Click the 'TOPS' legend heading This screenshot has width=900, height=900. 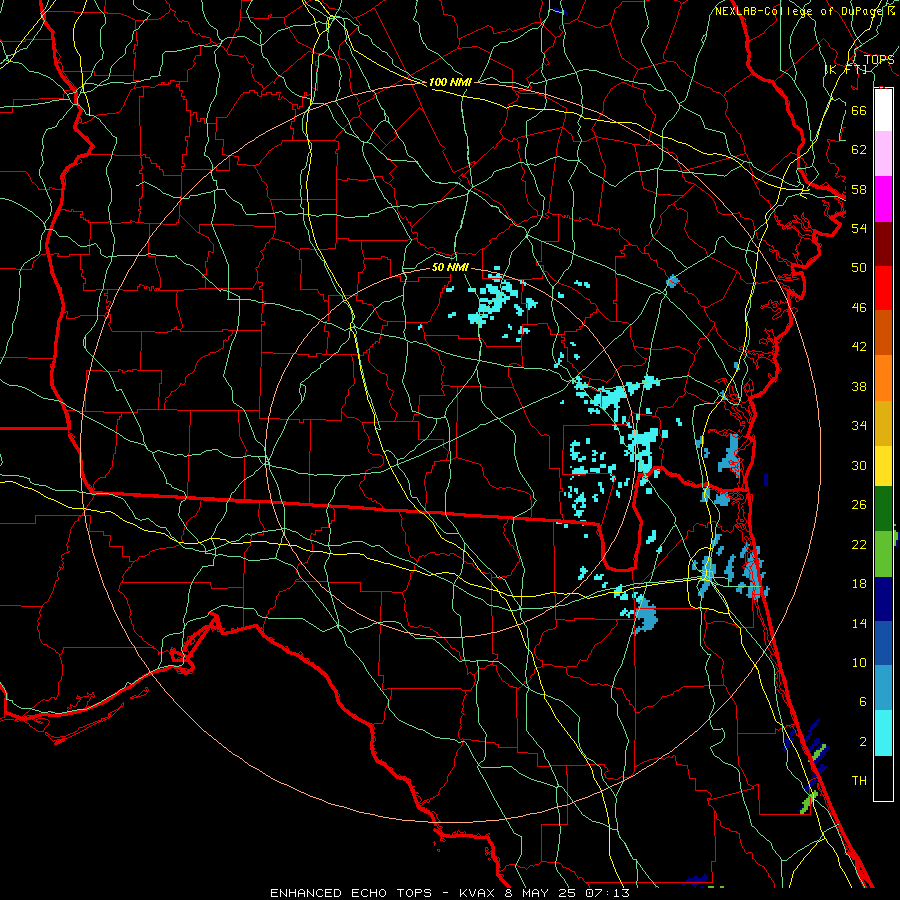879,60
